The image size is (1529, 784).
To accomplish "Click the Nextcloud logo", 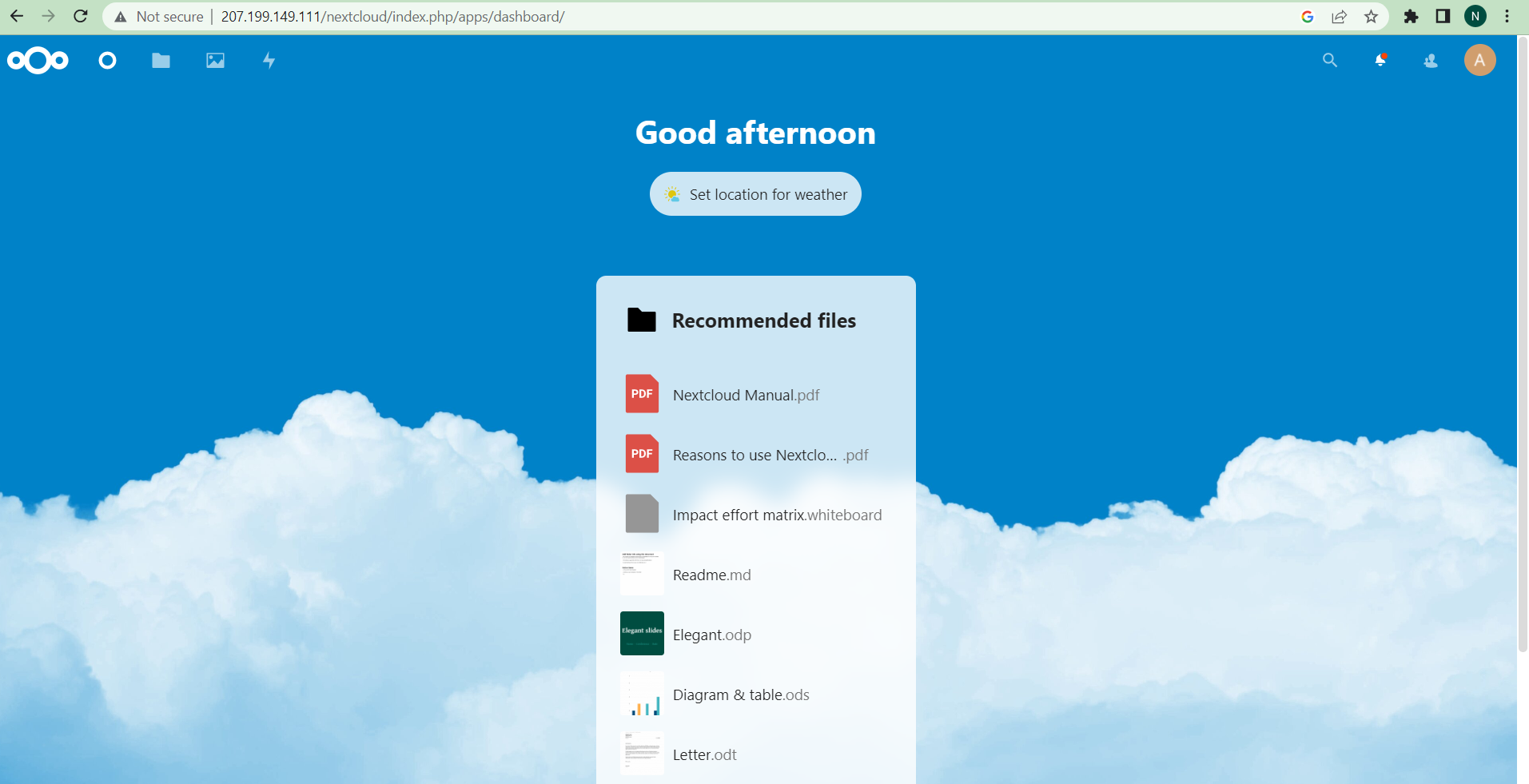I will pyautogui.click(x=38, y=60).
